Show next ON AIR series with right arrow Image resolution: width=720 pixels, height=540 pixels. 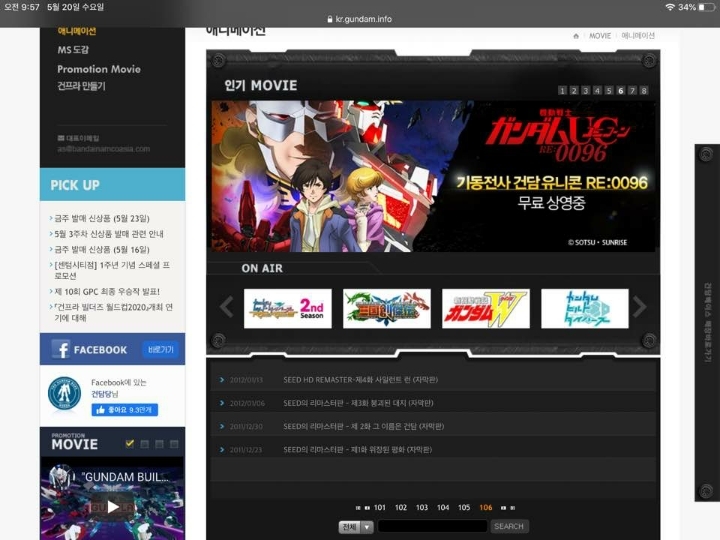coord(640,307)
